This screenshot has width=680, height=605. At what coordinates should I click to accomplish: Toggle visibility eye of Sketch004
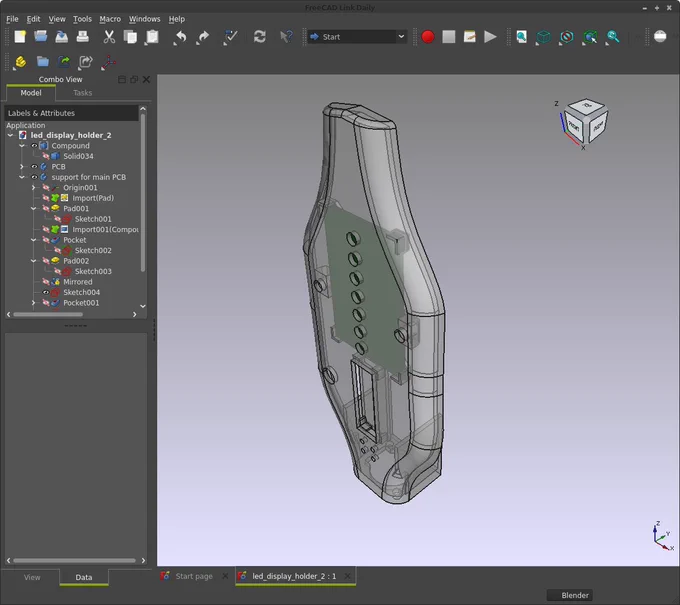pyautogui.click(x=46, y=292)
